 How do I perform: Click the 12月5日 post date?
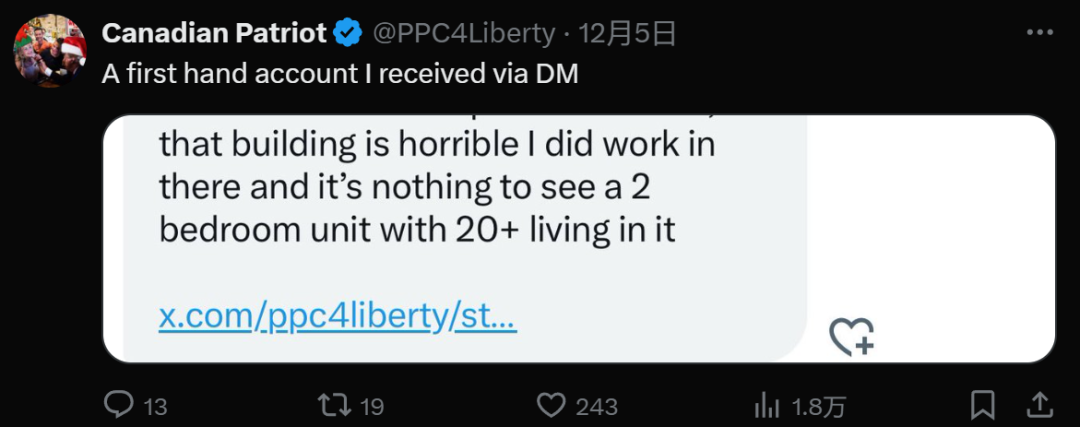[x=627, y=33]
